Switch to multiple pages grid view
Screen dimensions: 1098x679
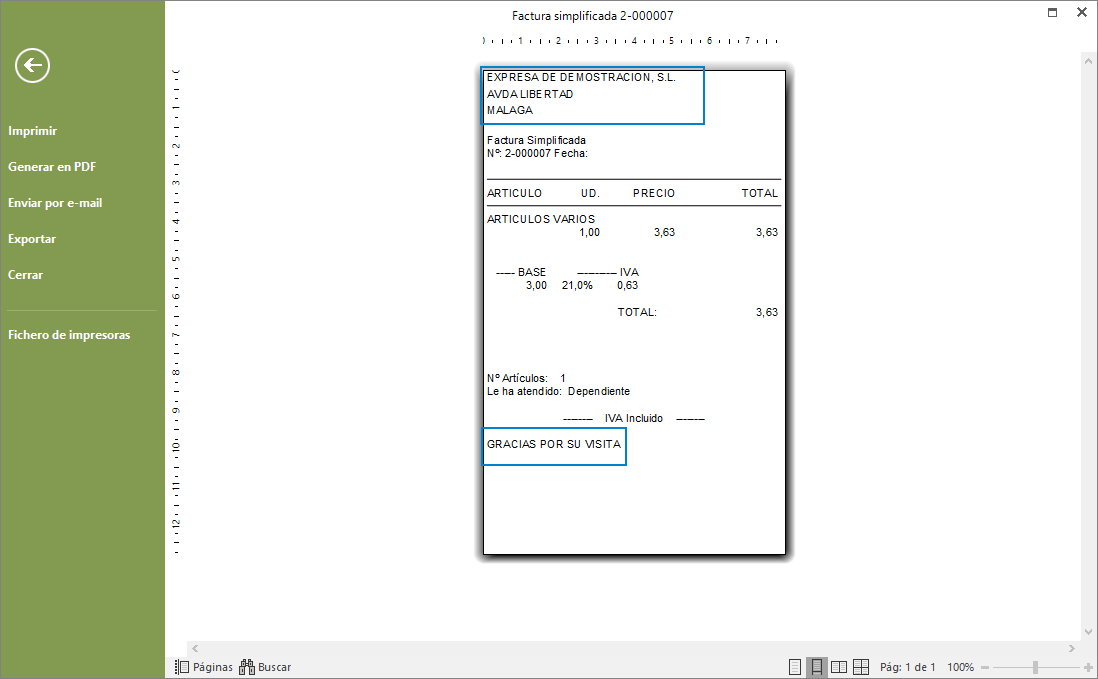861,667
